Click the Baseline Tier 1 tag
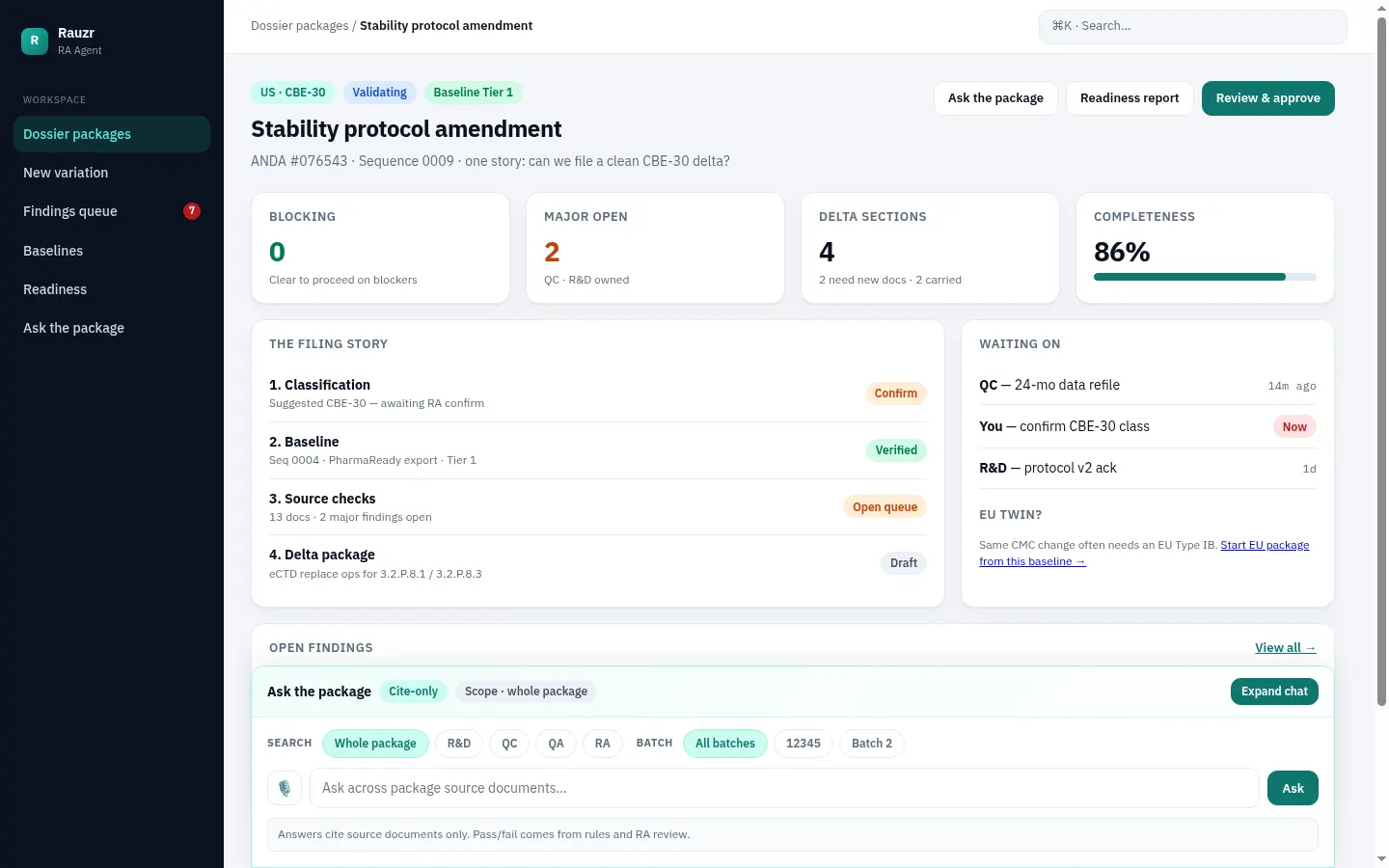Screen dimensions: 1389x868 [x=473, y=93]
